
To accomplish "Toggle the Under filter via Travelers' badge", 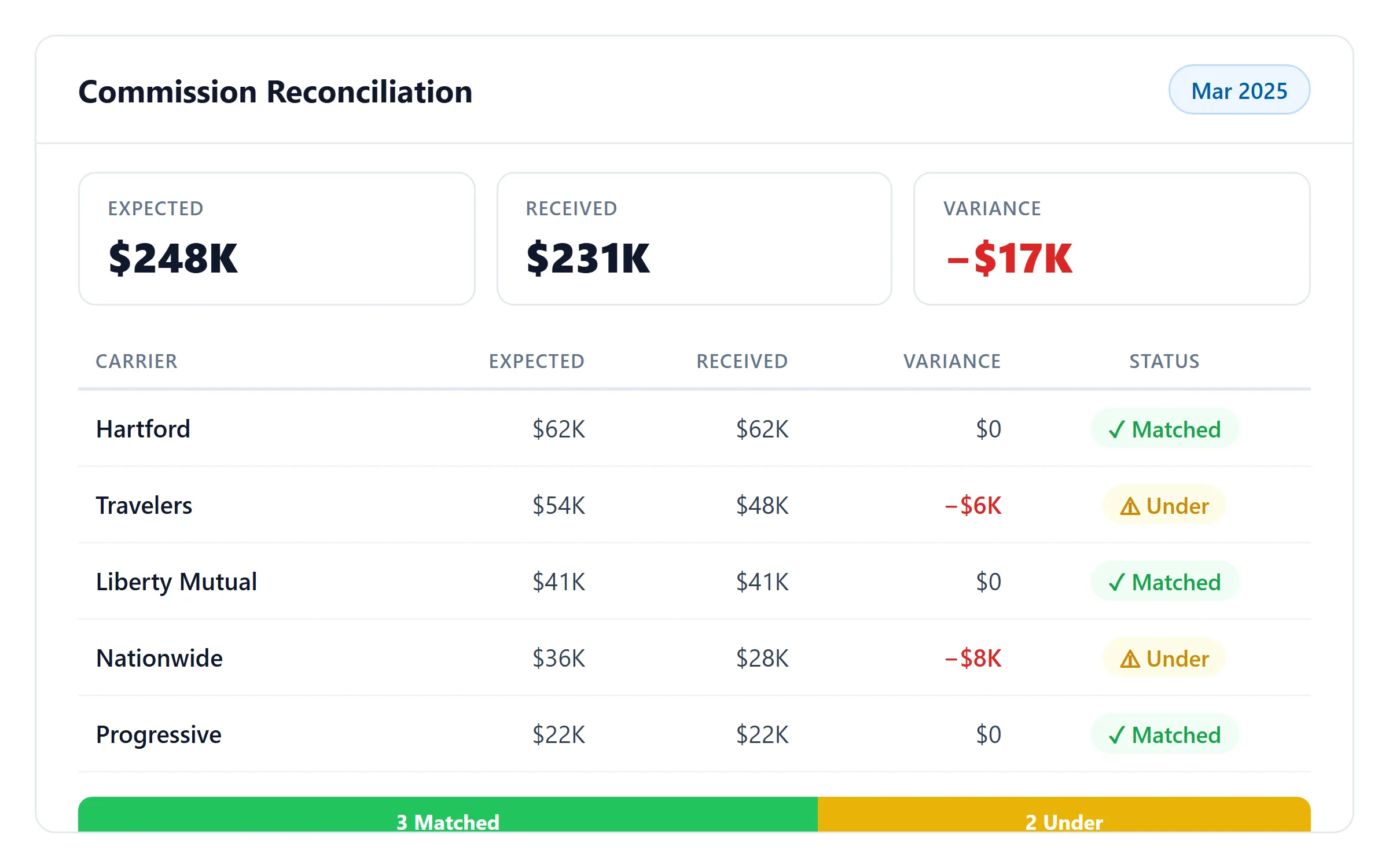I will click(1164, 506).
